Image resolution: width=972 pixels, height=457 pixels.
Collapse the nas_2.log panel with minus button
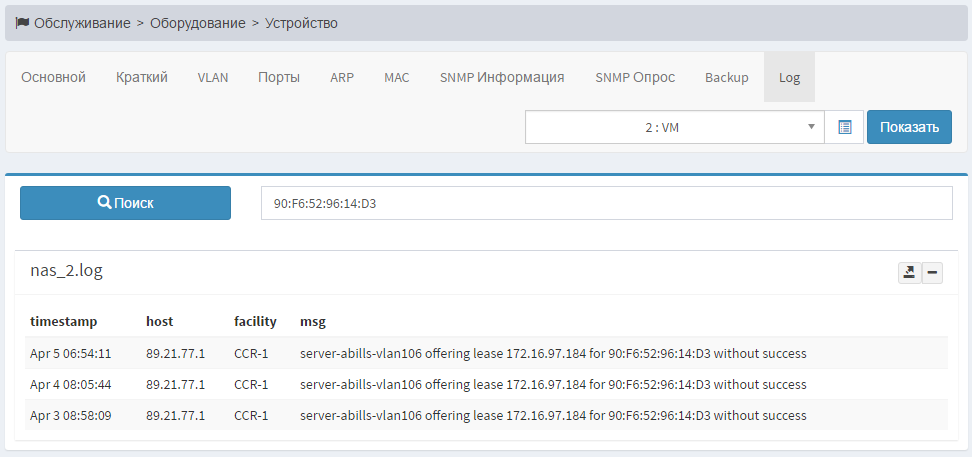click(932, 273)
